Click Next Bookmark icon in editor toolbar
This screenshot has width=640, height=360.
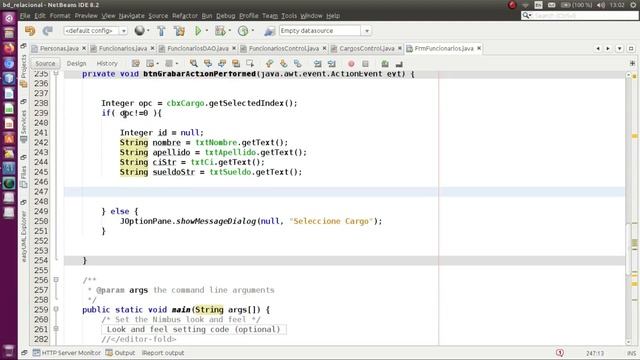pyautogui.click(x=283, y=64)
